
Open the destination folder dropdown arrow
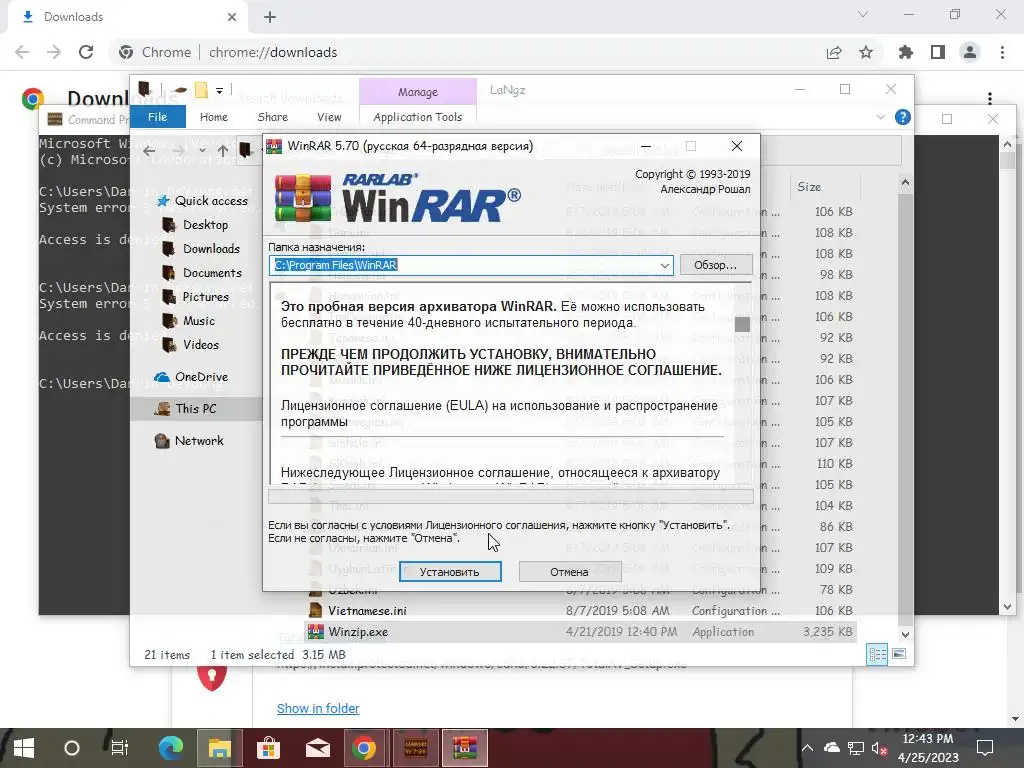point(664,265)
